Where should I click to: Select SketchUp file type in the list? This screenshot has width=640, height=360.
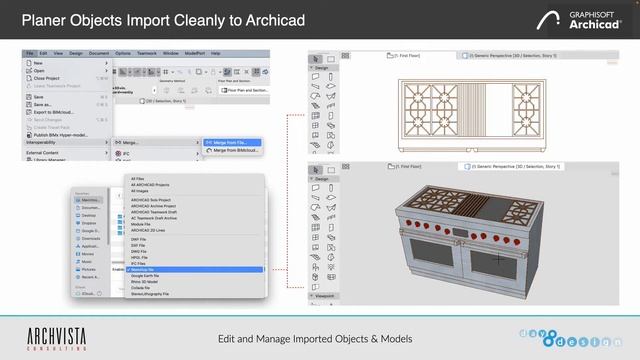[195, 270]
